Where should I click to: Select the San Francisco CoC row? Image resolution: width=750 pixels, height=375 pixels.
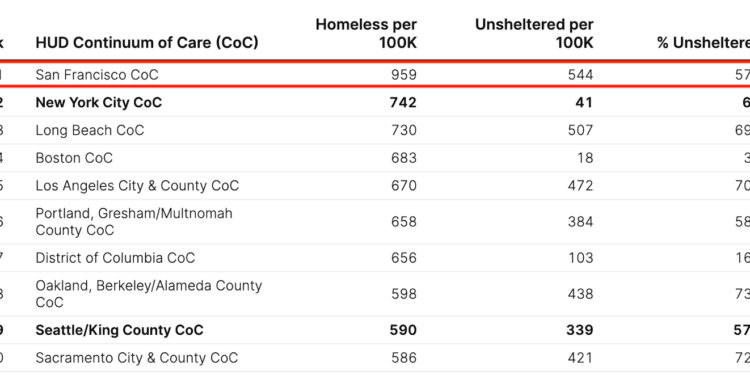coord(375,75)
